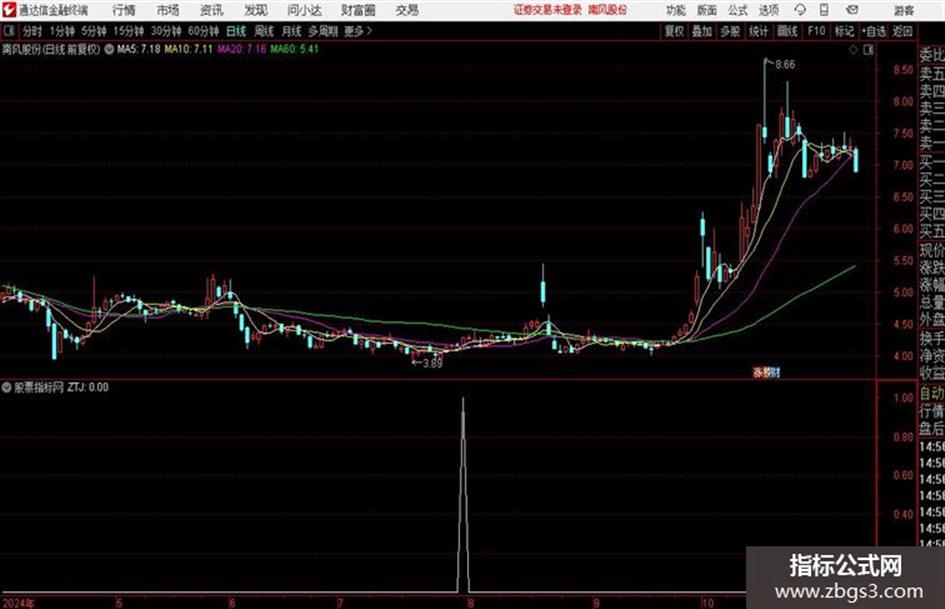Click the mail envelope icon
Image resolution: width=945 pixels, height=609 pixels.
click(852, 10)
